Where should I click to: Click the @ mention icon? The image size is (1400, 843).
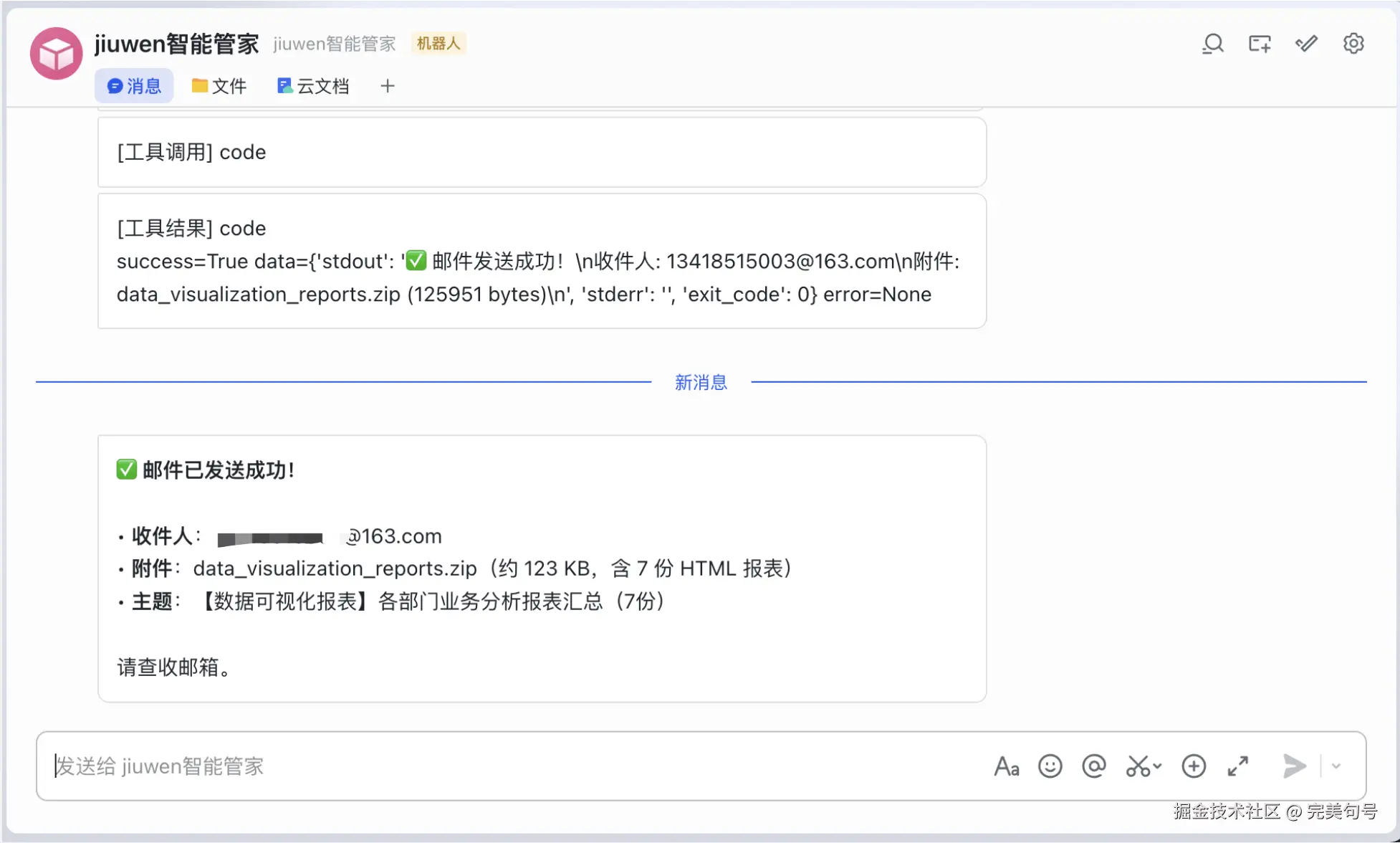click(1094, 766)
